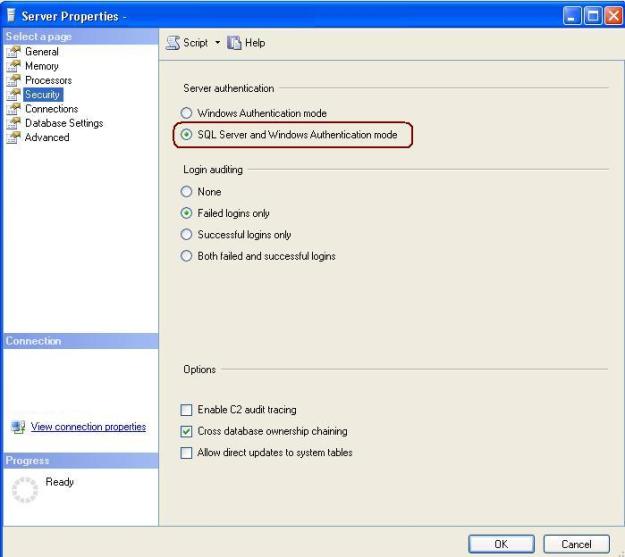This screenshot has height=557, width=625.
Task: Allow direct updates to system tables
Action: pyautogui.click(x=187, y=453)
